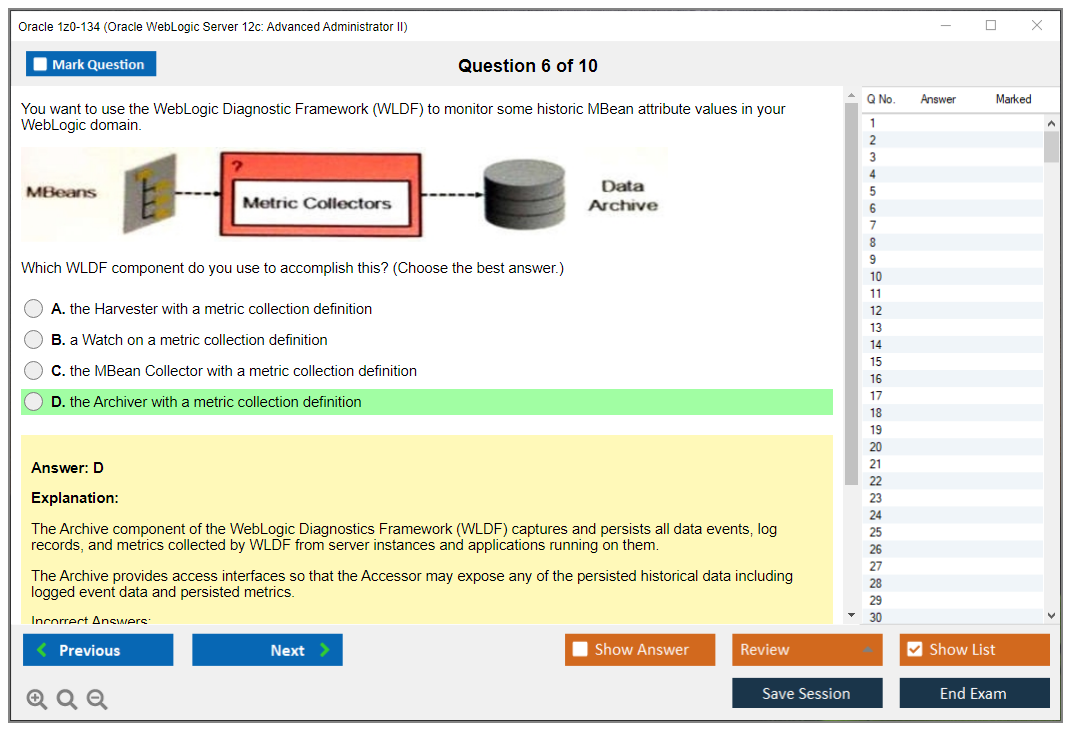Advance to the Next question
The image size is (1075, 735).
(x=267, y=650)
